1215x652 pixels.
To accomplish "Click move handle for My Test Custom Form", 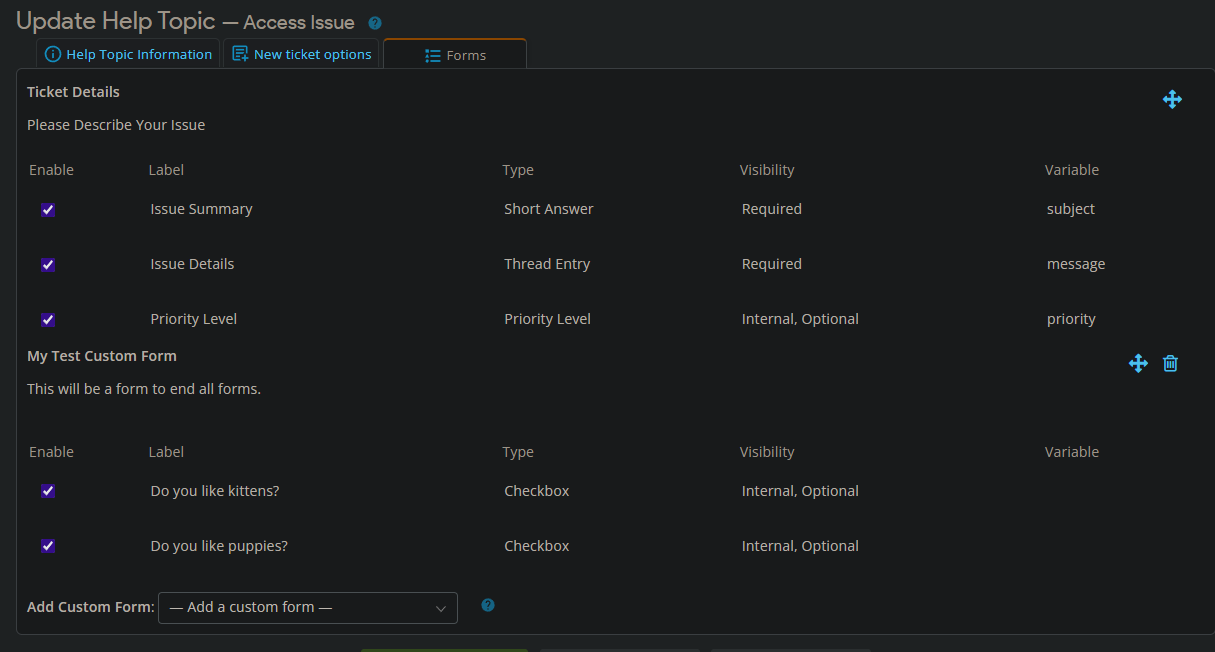I will pos(1138,363).
